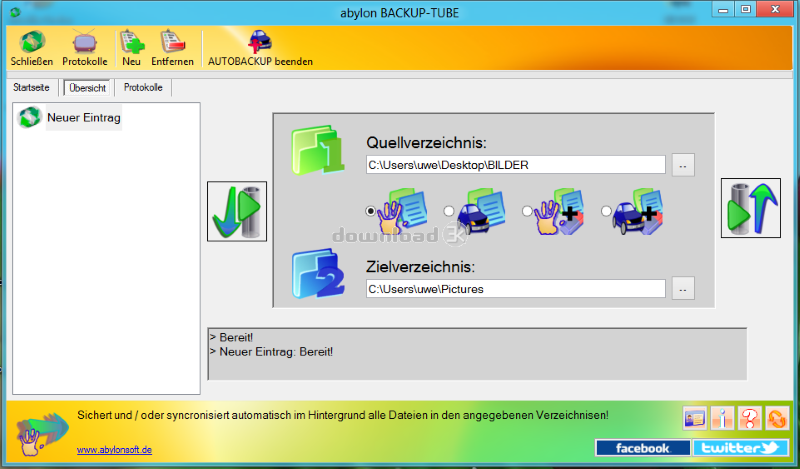Open the www.abylonsoft.de link
The height and width of the screenshot is (469, 800).
point(114,450)
